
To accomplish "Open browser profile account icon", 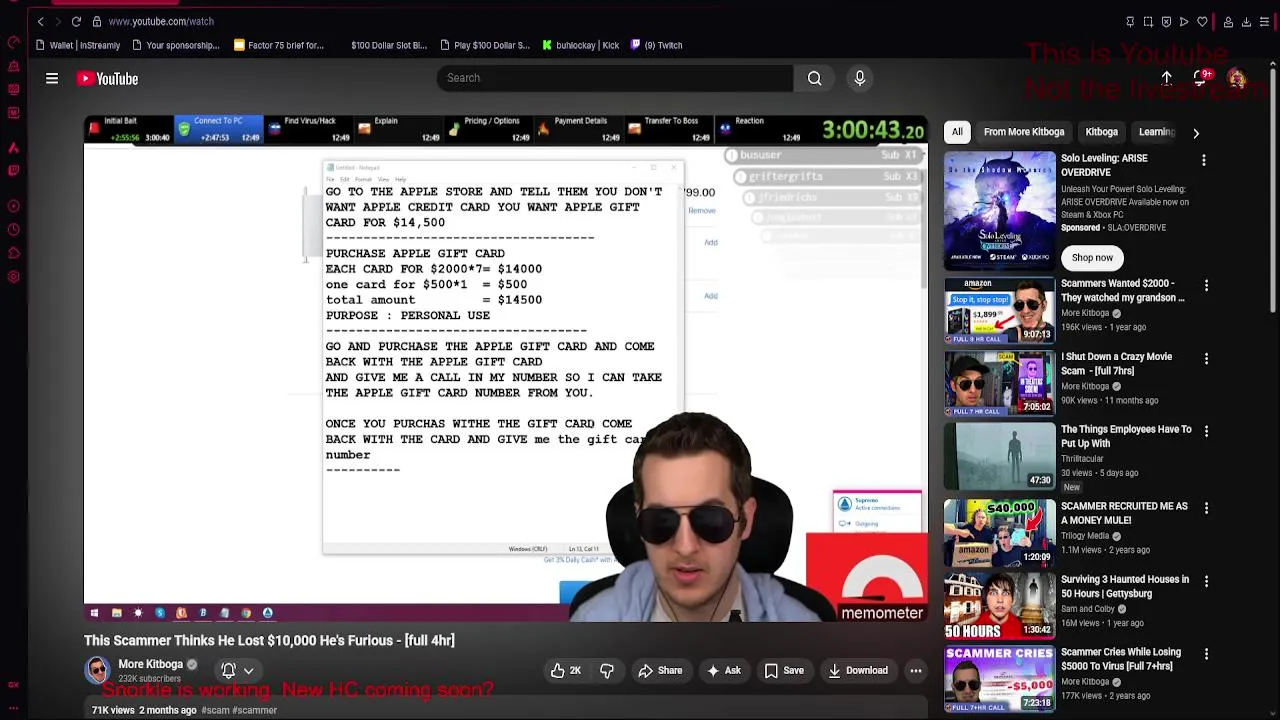I will 1228,21.
